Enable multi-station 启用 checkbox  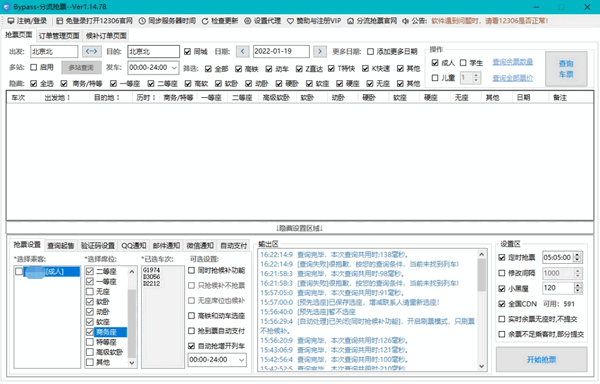[34, 67]
